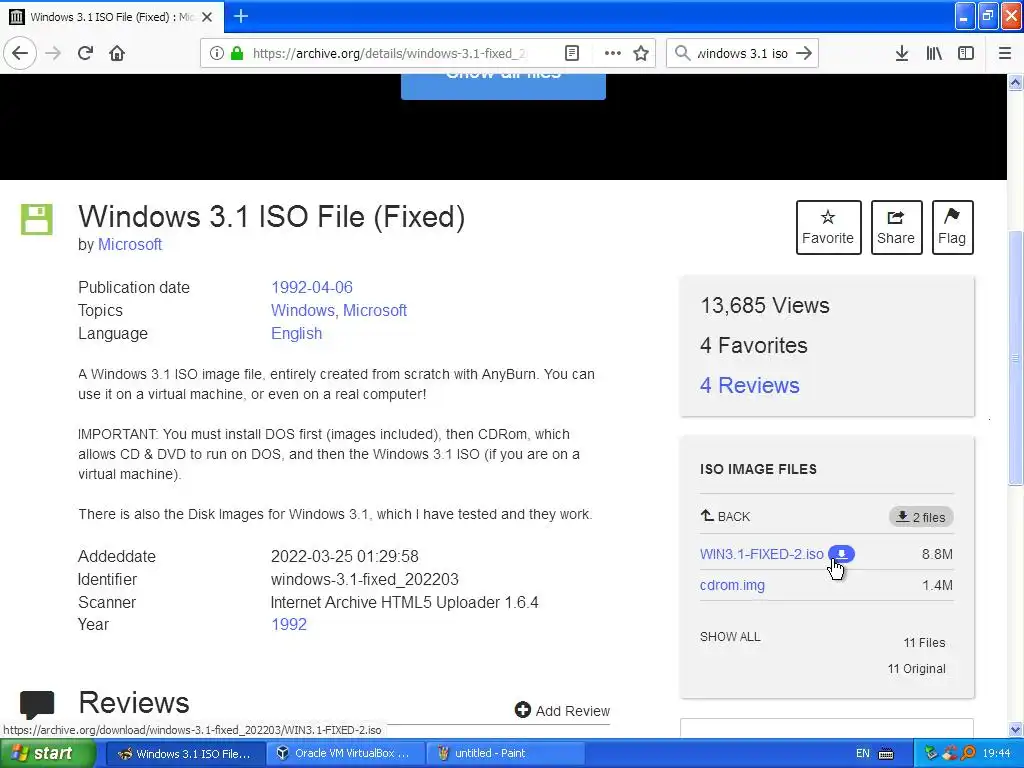Image resolution: width=1024 pixels, height=768 pixels.
Task: Click blue download icon next to WIN3.1-FIXED-2.iso
Action: tap(842, 554)
